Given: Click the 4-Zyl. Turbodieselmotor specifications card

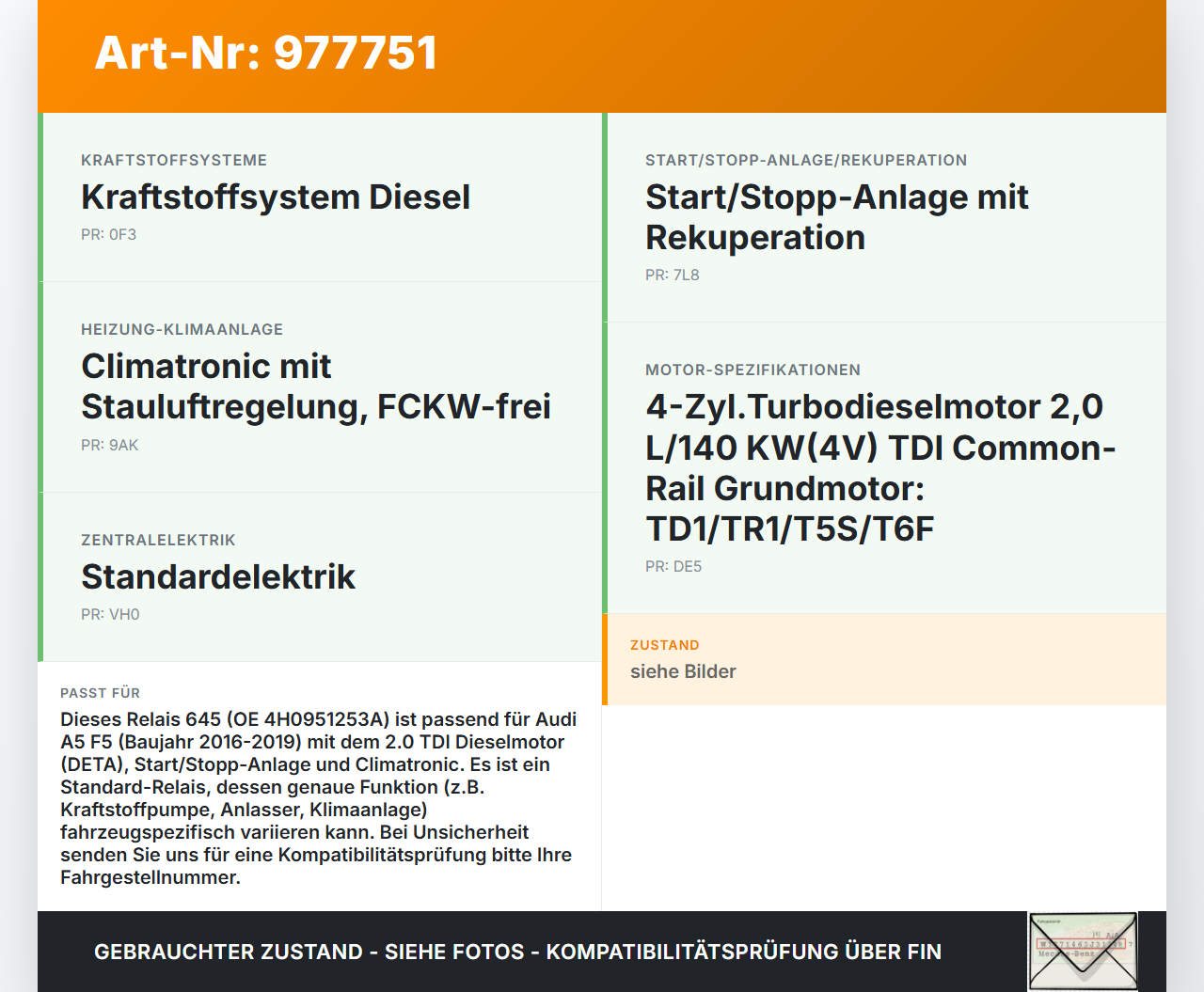Looking at the screenshot, I should [880, 467].
